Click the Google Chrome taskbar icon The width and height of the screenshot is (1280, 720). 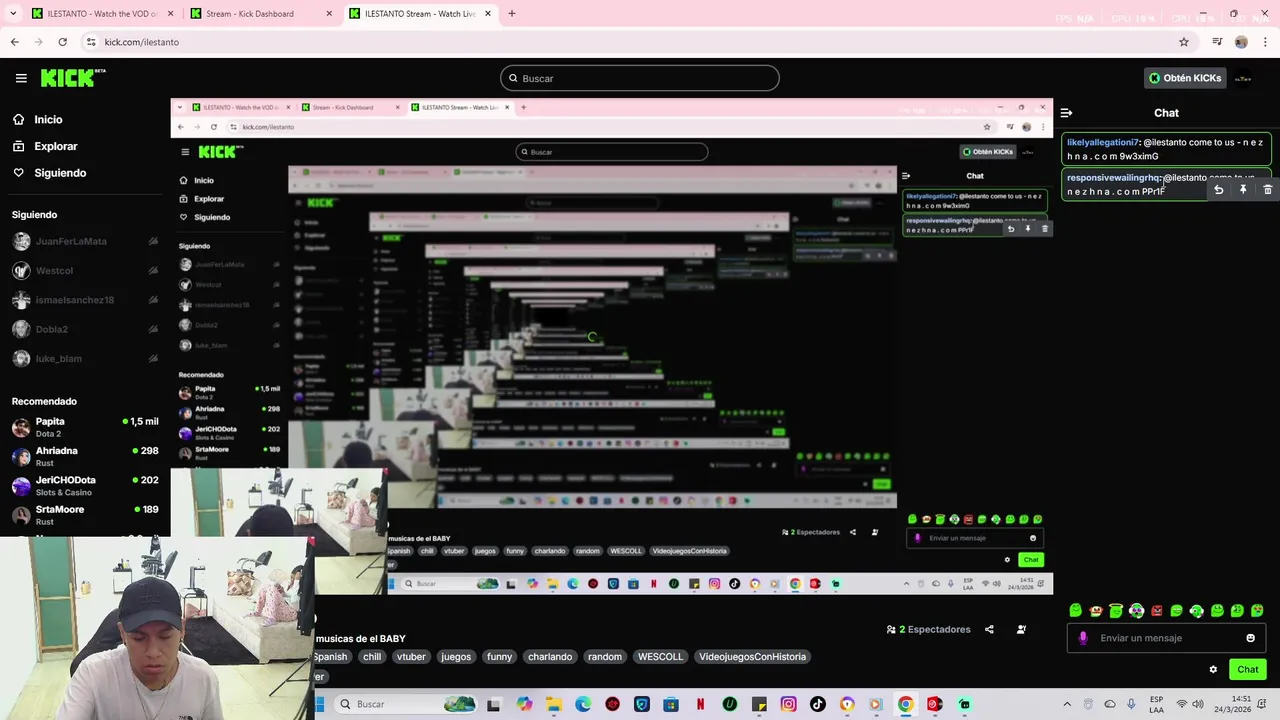click(905, 704)
